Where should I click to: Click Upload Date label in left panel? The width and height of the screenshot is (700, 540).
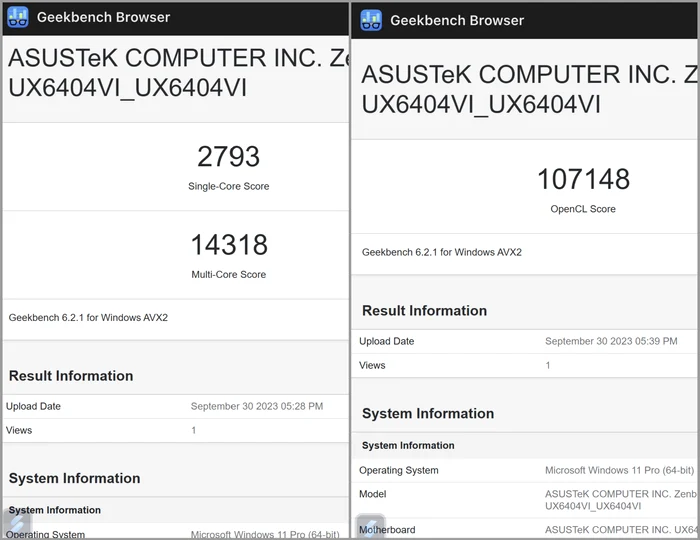33,406
